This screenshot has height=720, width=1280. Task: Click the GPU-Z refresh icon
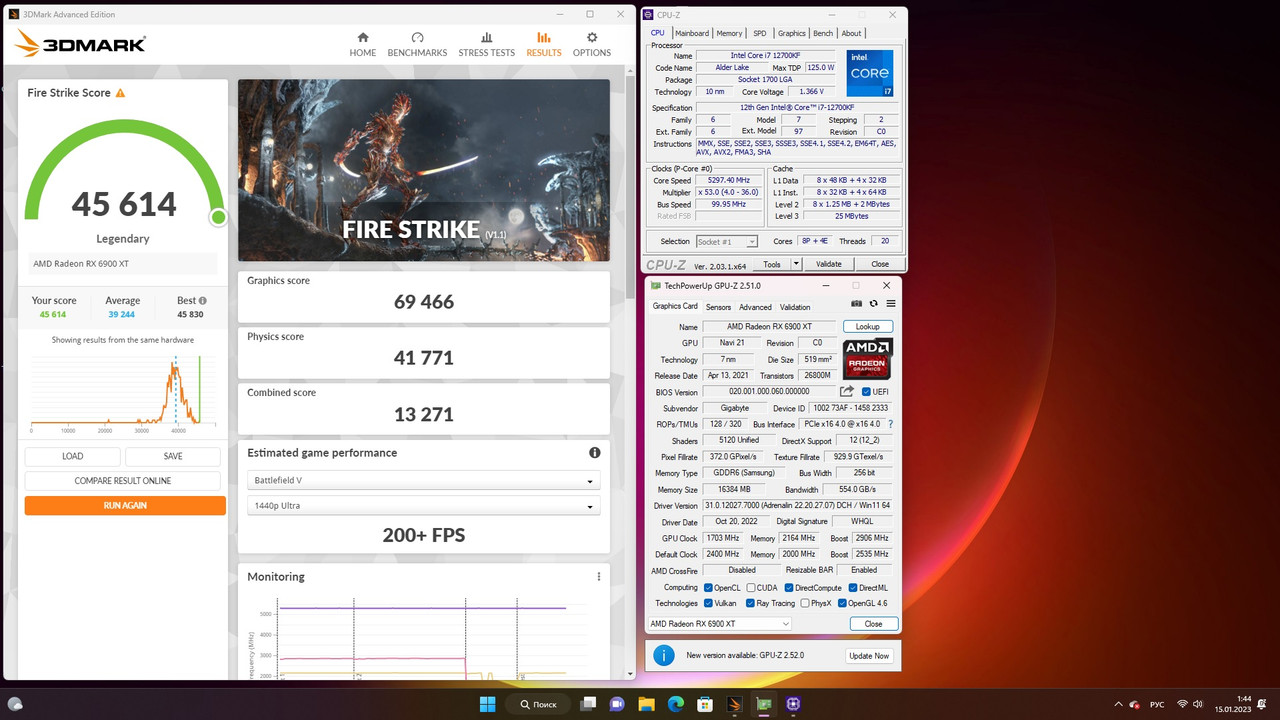pyautogui.click(x=873, y=304)
